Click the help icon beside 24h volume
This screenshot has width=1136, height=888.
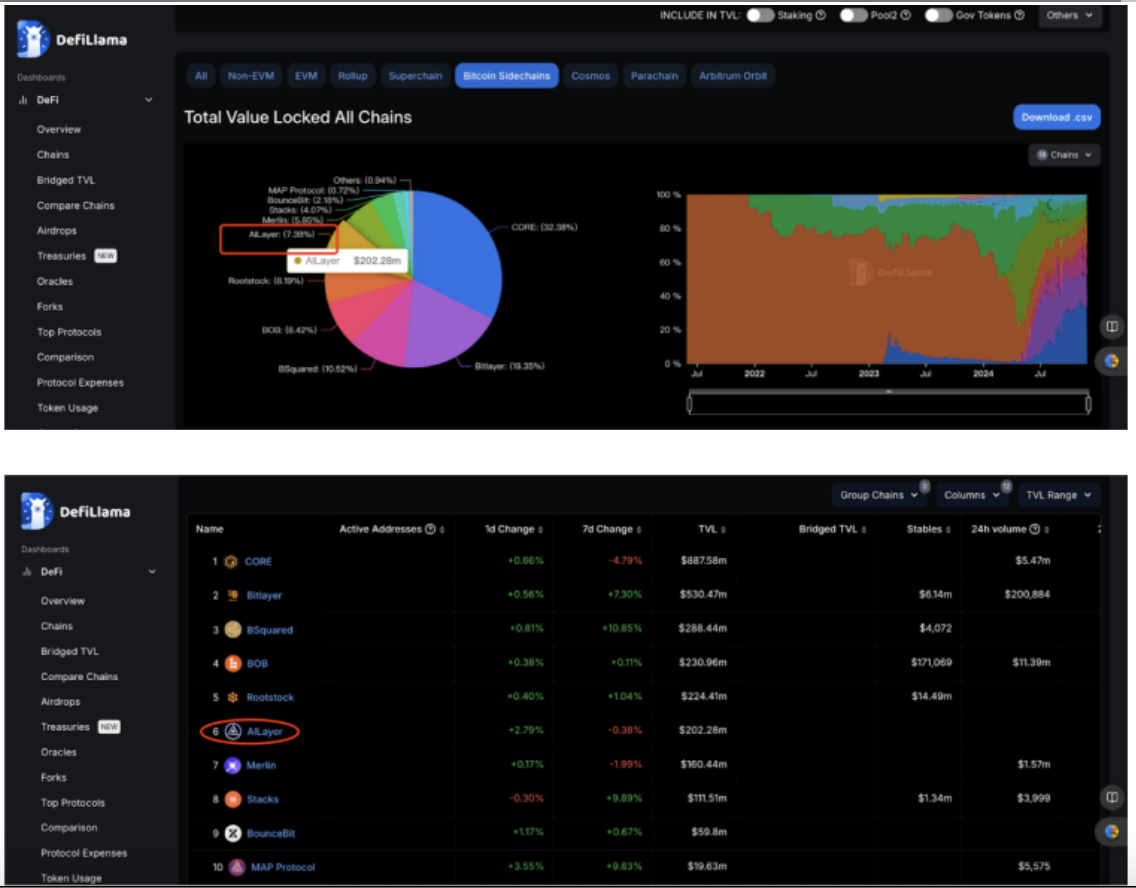tap(1035, 529)
